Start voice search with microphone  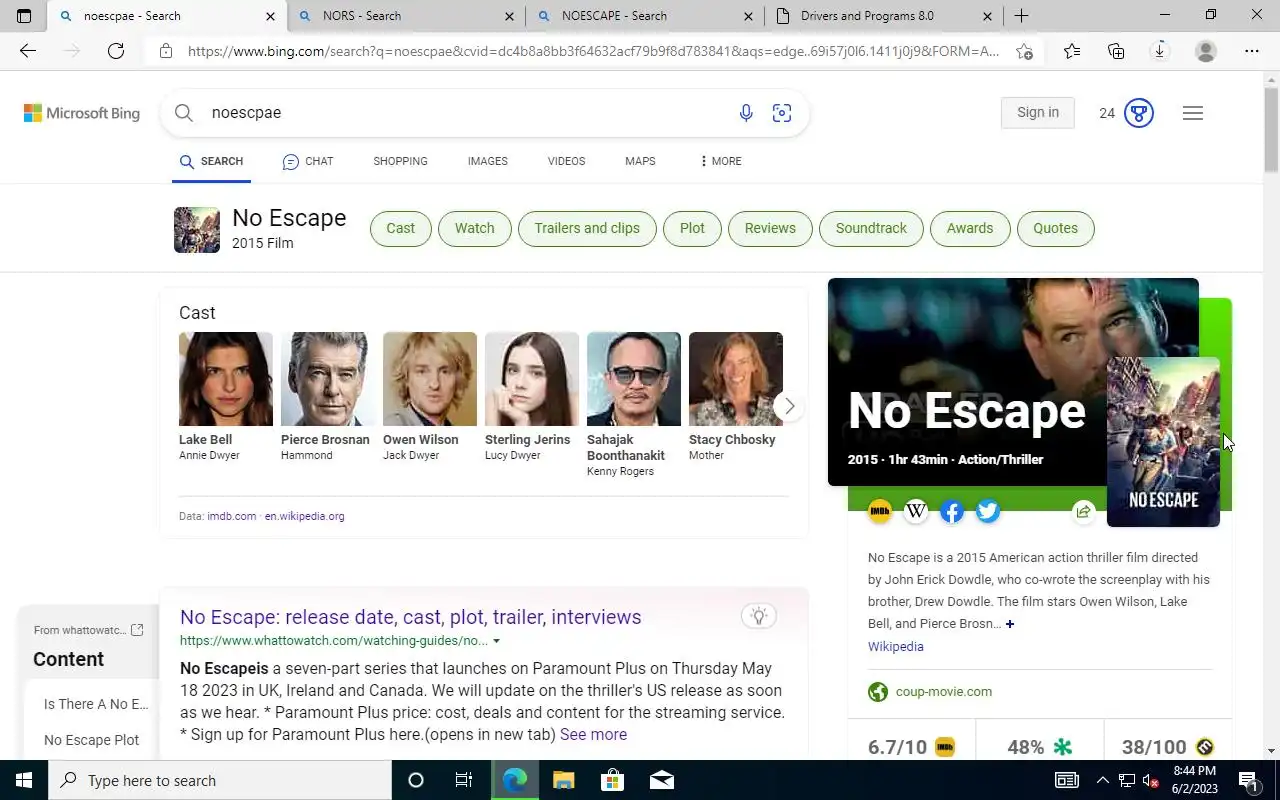[x=746, y=113]
